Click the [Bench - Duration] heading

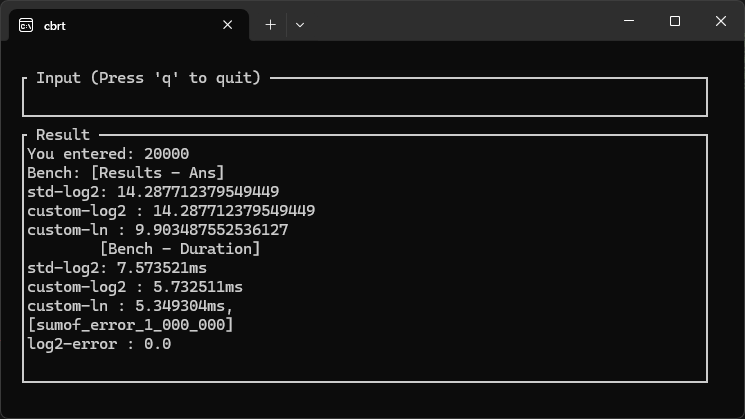[180, 249]
